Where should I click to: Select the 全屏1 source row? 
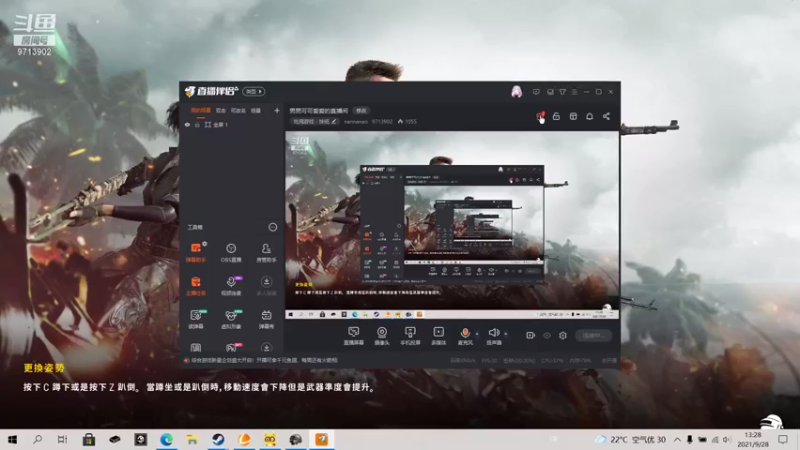(x=232, y=124)
